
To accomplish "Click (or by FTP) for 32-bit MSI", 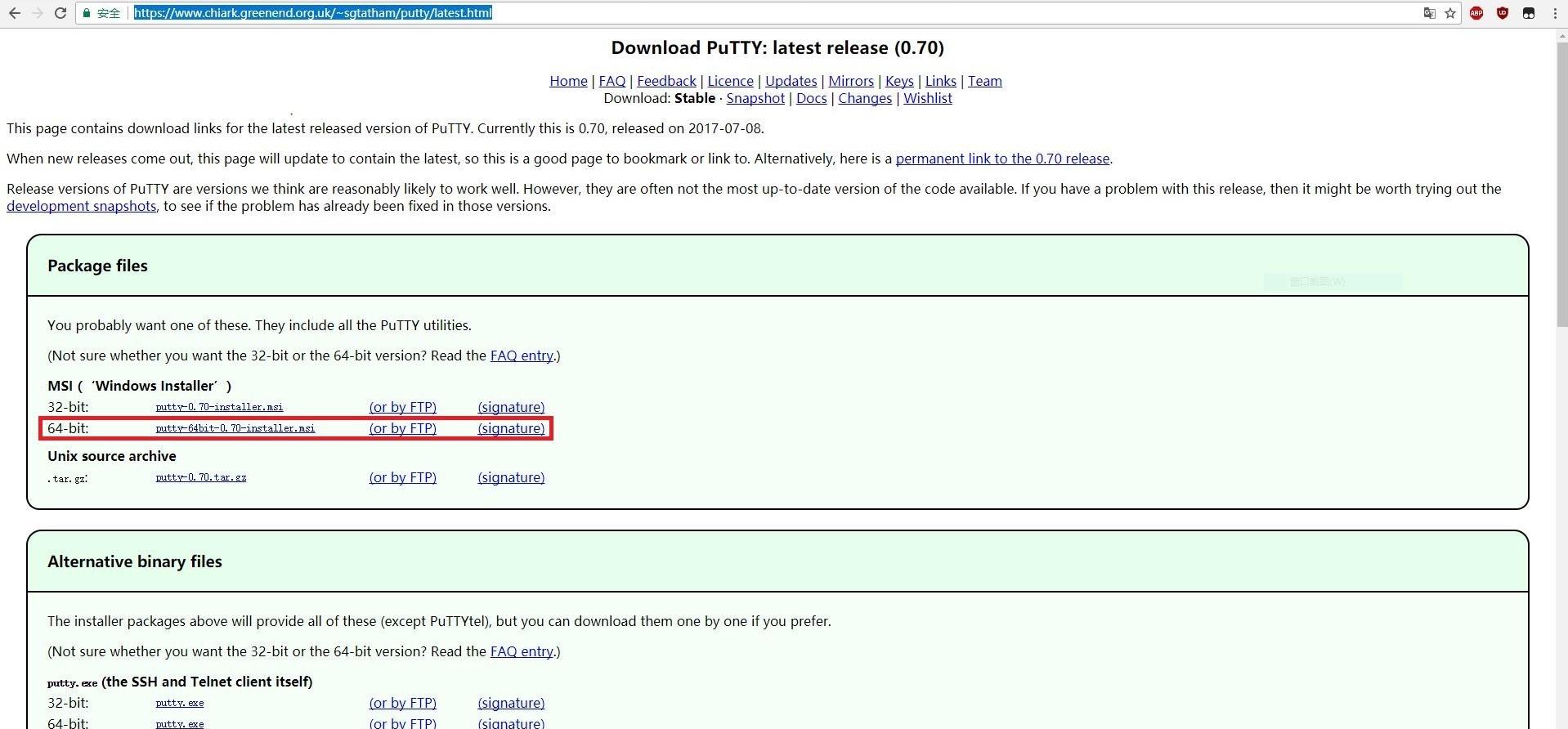I will [403, 407].
